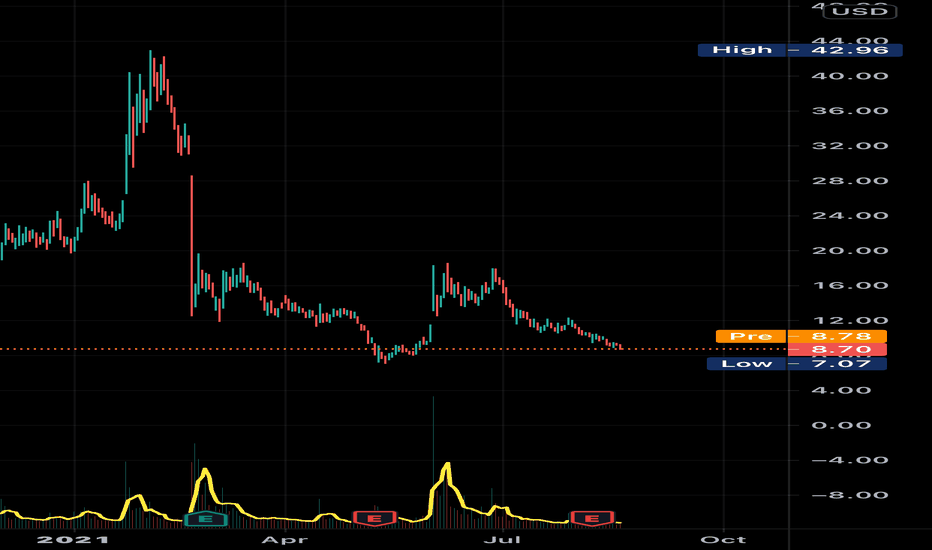Click the −4.00 price axis label
This screenshot has height=550, width=932.
(850, 460)
